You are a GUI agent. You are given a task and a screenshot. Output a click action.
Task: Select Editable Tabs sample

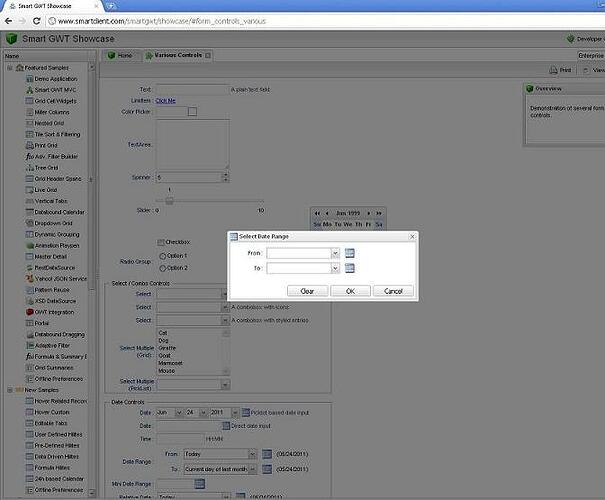51,423
